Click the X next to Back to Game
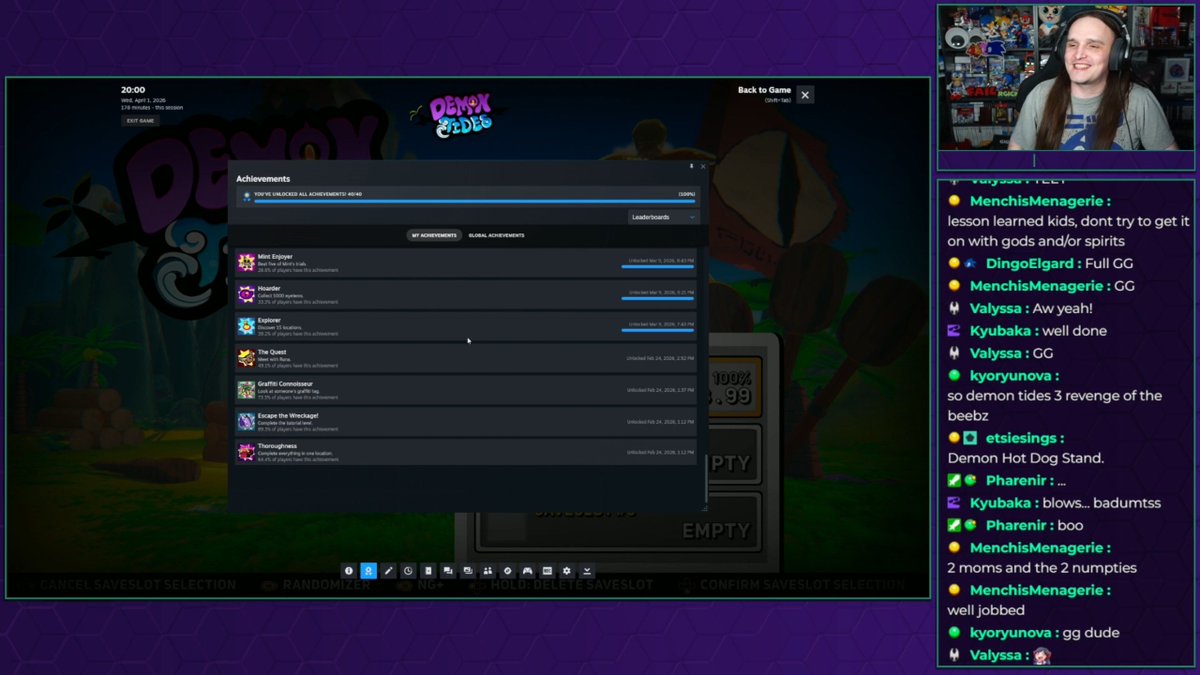Screen dimensions: 1200x675 pyautogui.click(x=805, y=95)
